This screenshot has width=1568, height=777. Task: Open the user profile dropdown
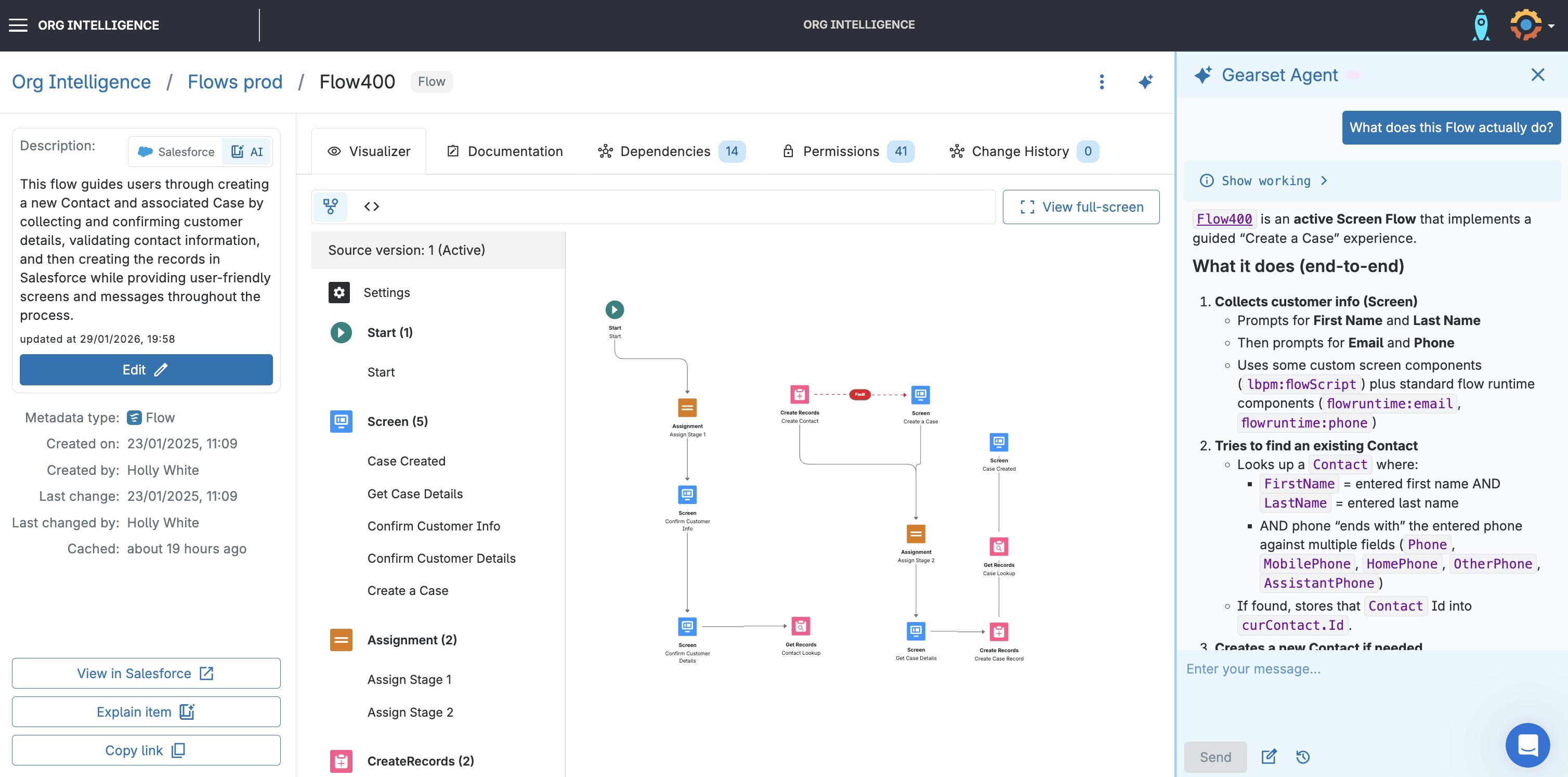1530,24
